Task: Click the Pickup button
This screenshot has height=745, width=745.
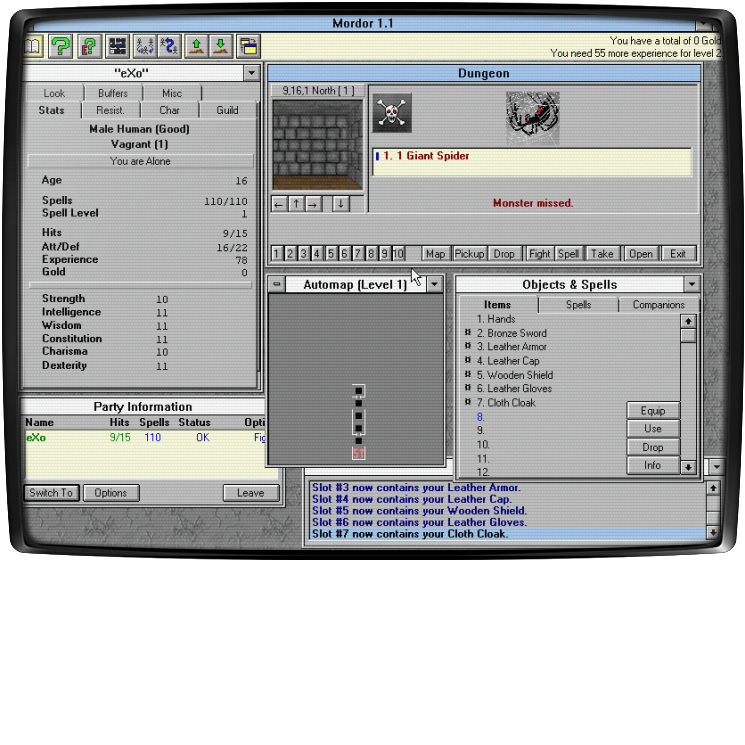Action: click(x=469, y=254)
